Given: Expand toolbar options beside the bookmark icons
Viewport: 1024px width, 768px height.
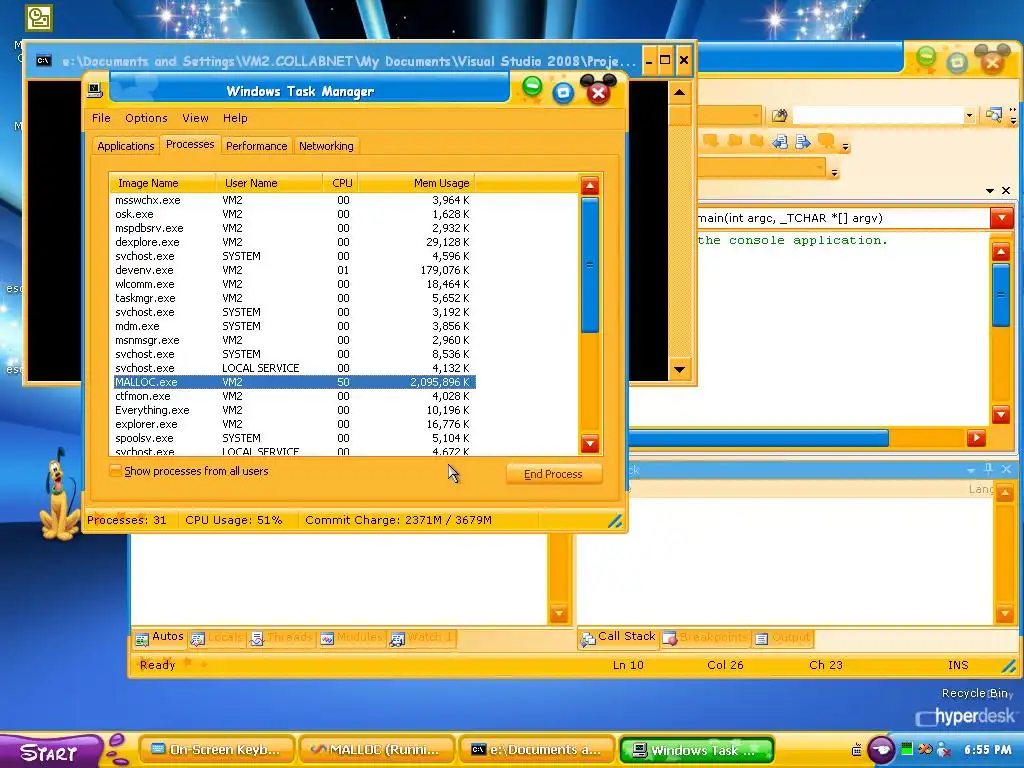Looking at the screenshot, I should pos(845,147).
